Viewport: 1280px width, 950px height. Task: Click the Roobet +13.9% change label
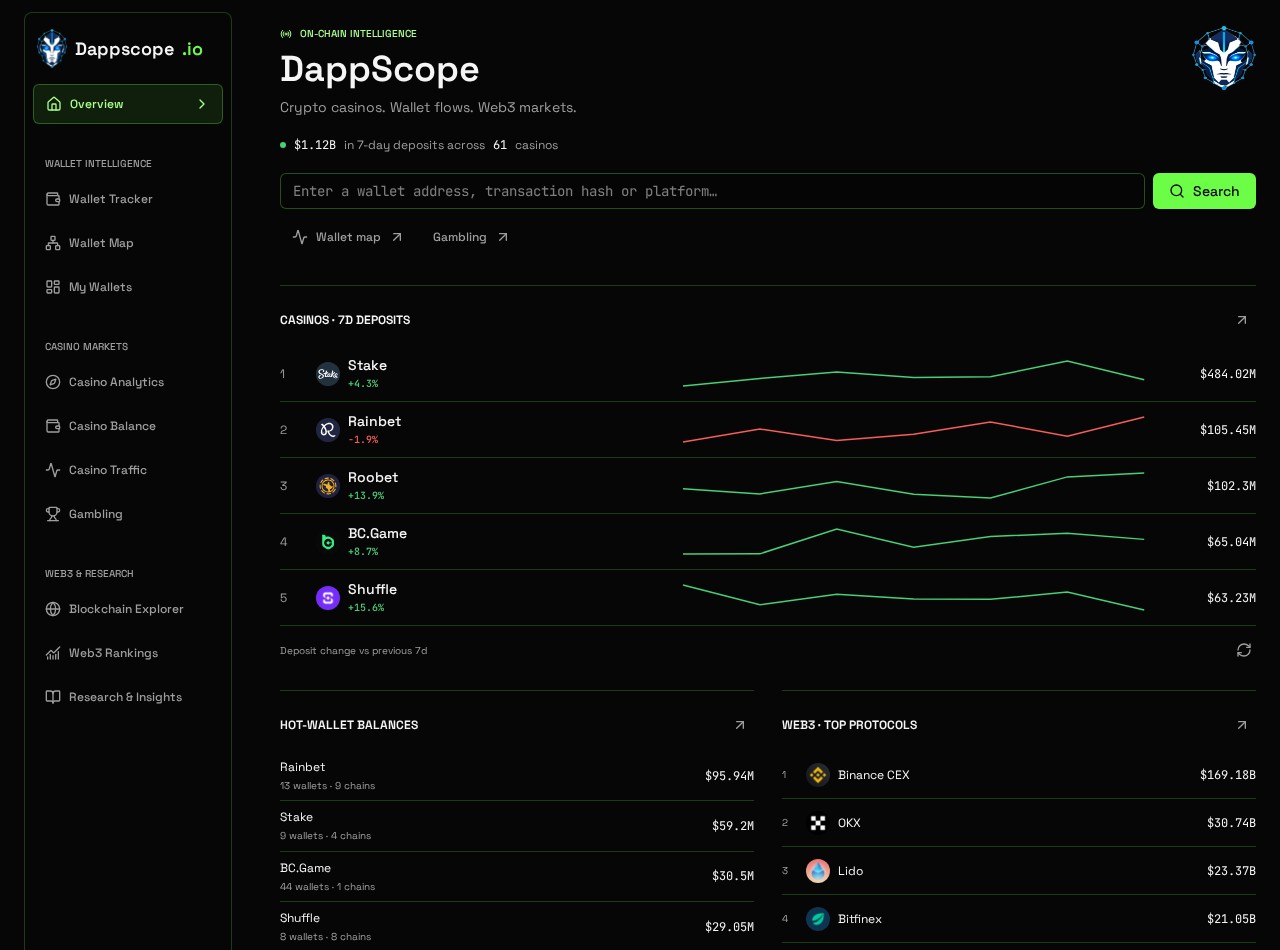pyautogui.click(x=366, y=495)
